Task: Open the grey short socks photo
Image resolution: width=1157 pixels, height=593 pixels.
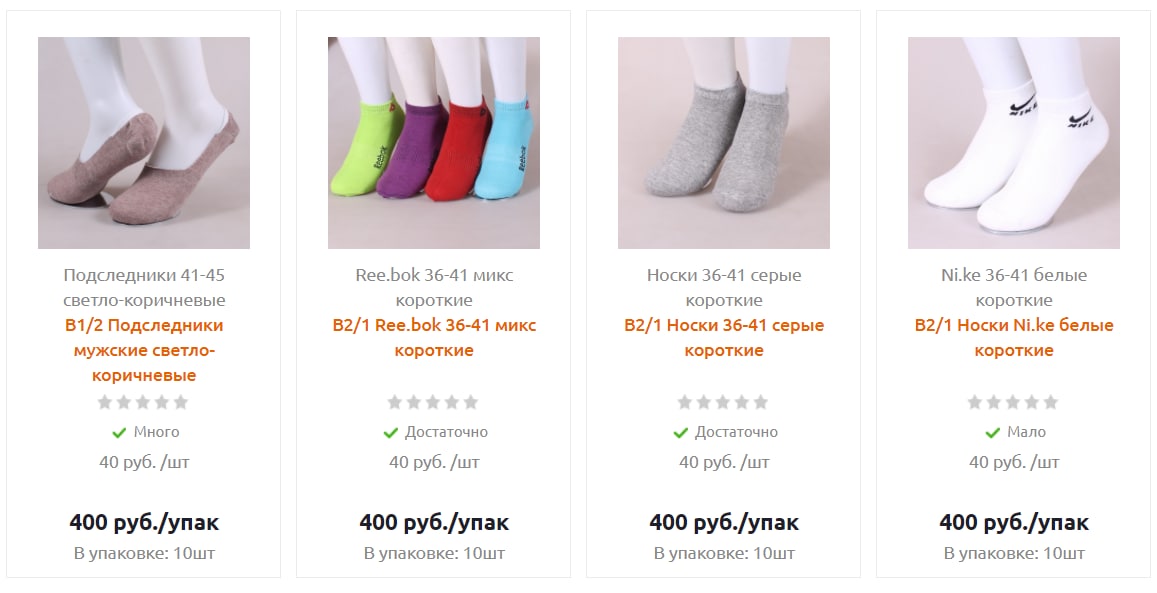Action: (x=724, y=143)
